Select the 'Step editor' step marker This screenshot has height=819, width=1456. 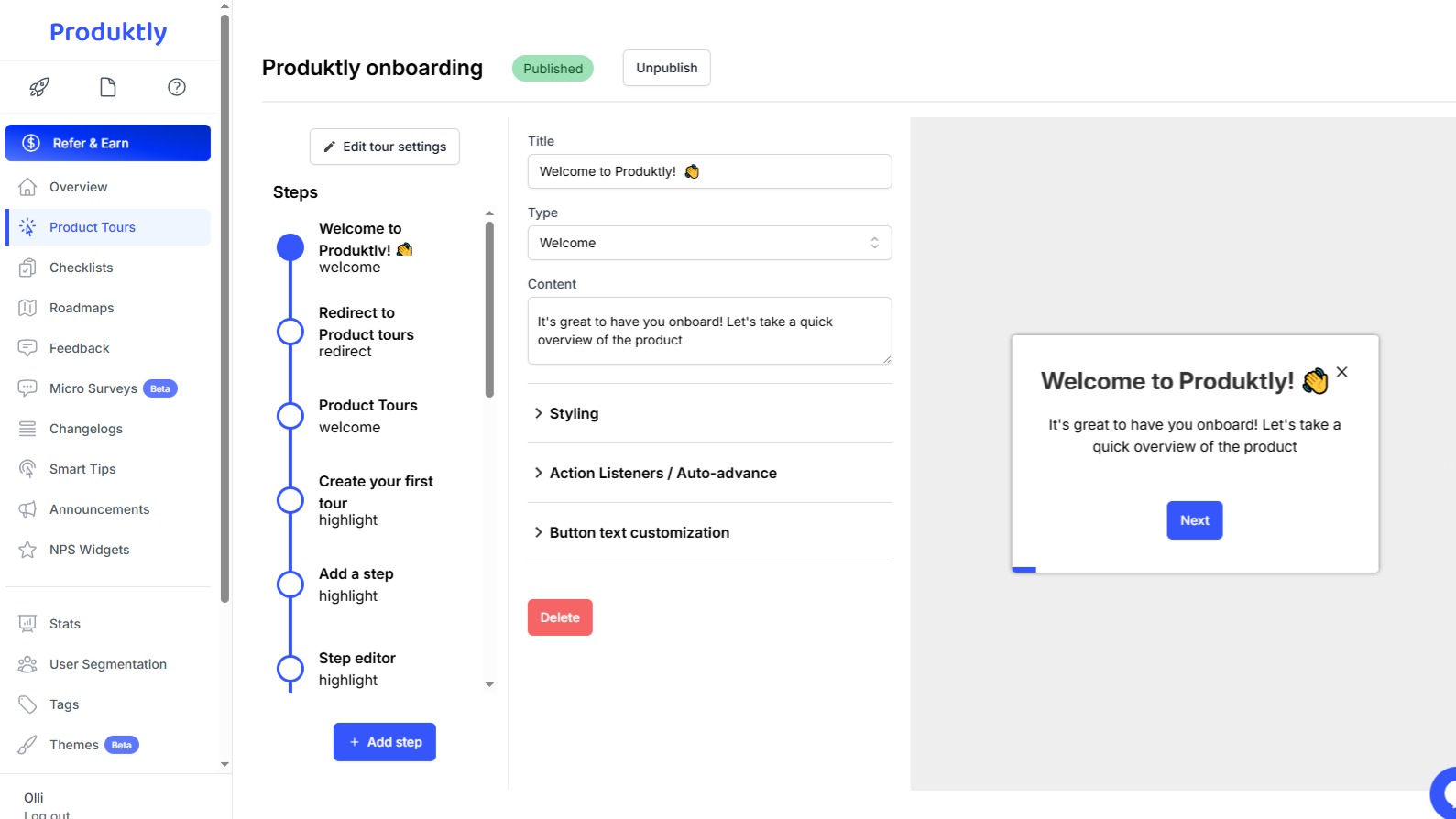click(290, 669)
